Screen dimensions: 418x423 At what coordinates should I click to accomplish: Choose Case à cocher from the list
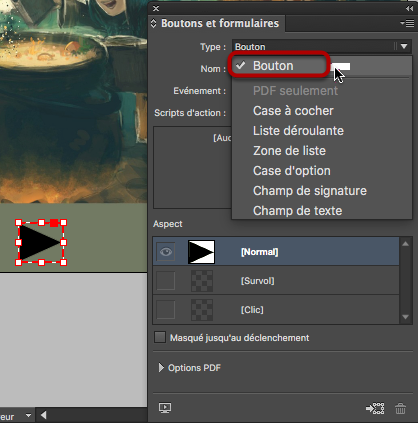click(x=293, y=111)
